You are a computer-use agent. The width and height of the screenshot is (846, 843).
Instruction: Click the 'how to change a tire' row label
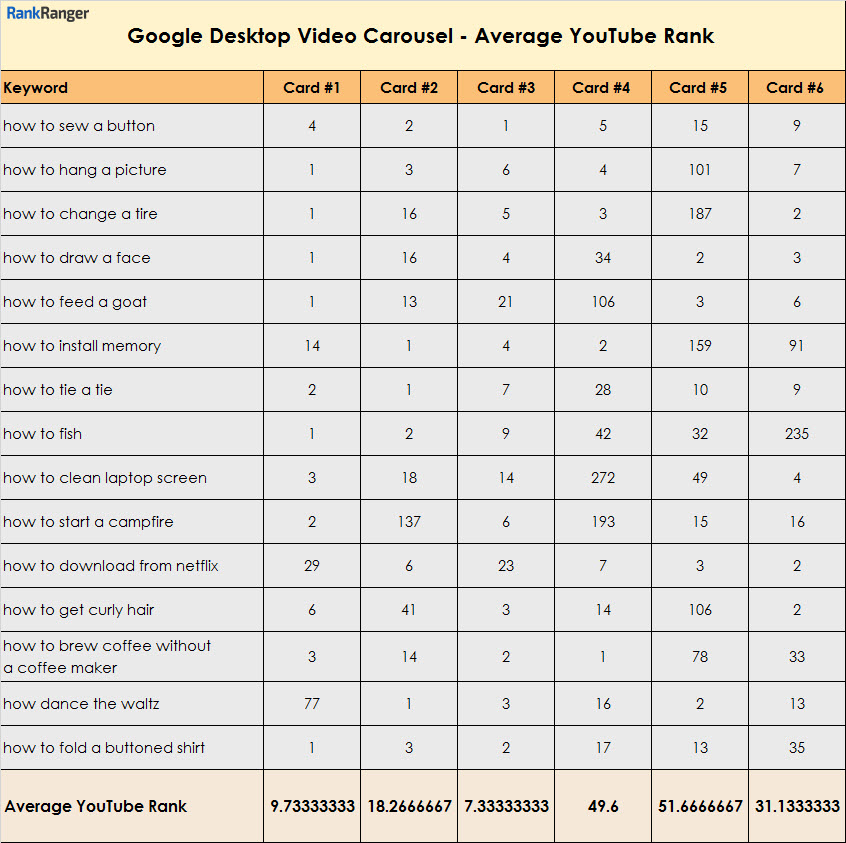coord(80,214)
